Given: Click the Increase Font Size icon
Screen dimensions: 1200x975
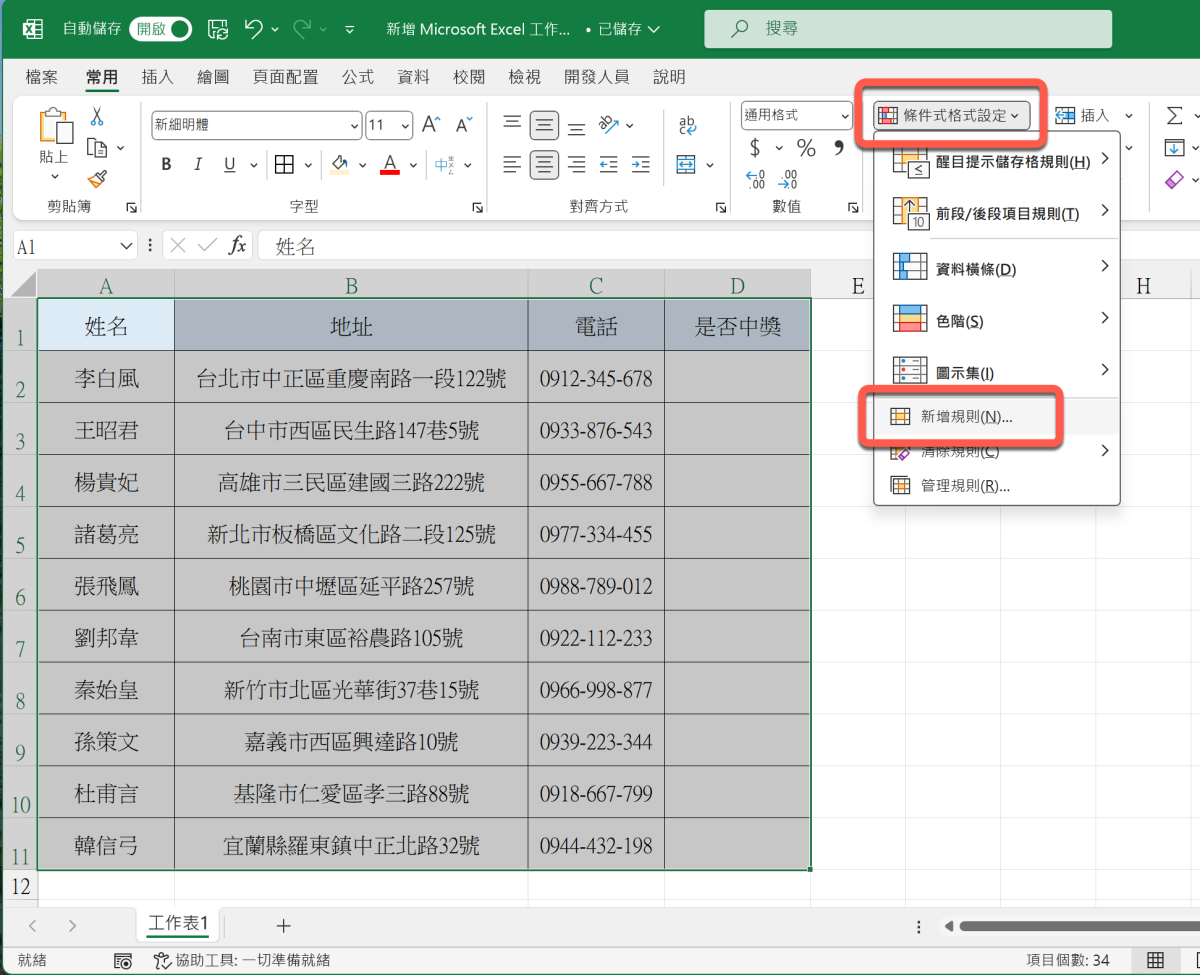Looking at the screenshot, I should pyautogui.click(x=431, y=125).
